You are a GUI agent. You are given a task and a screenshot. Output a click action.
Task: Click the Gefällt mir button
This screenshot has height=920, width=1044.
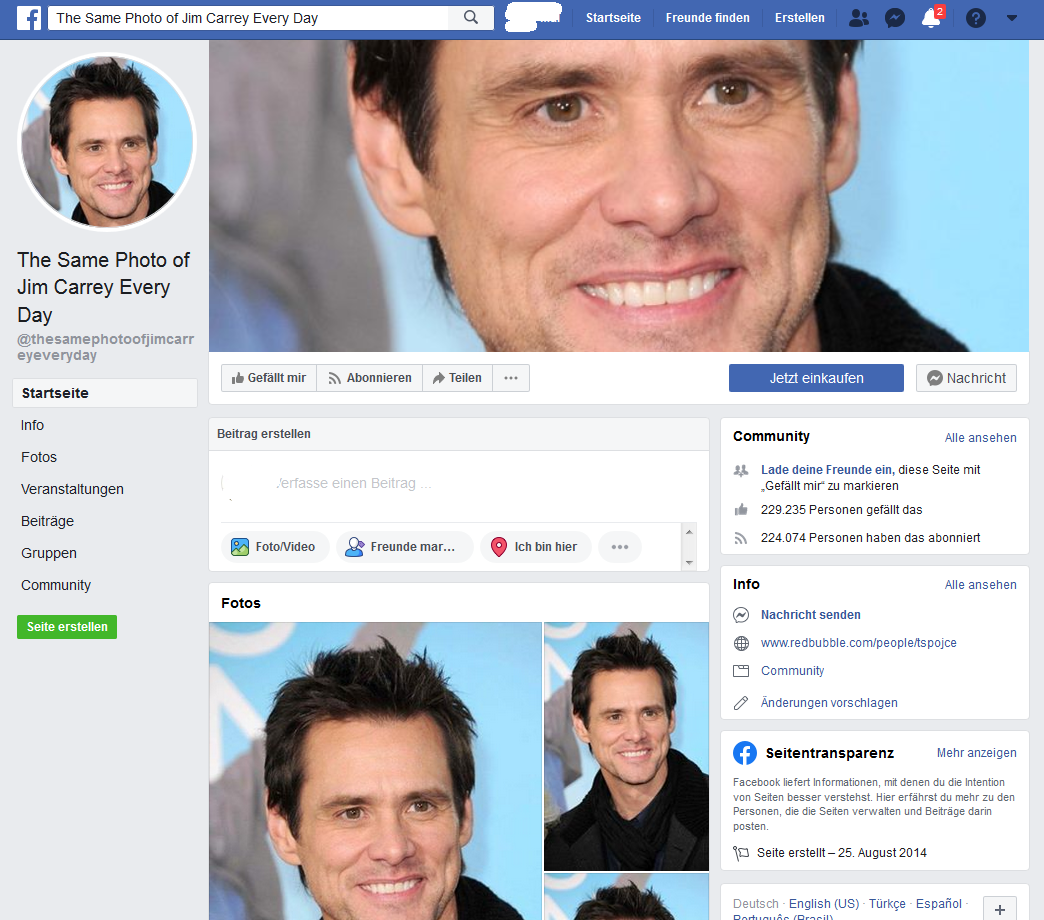tap(268, 377)
